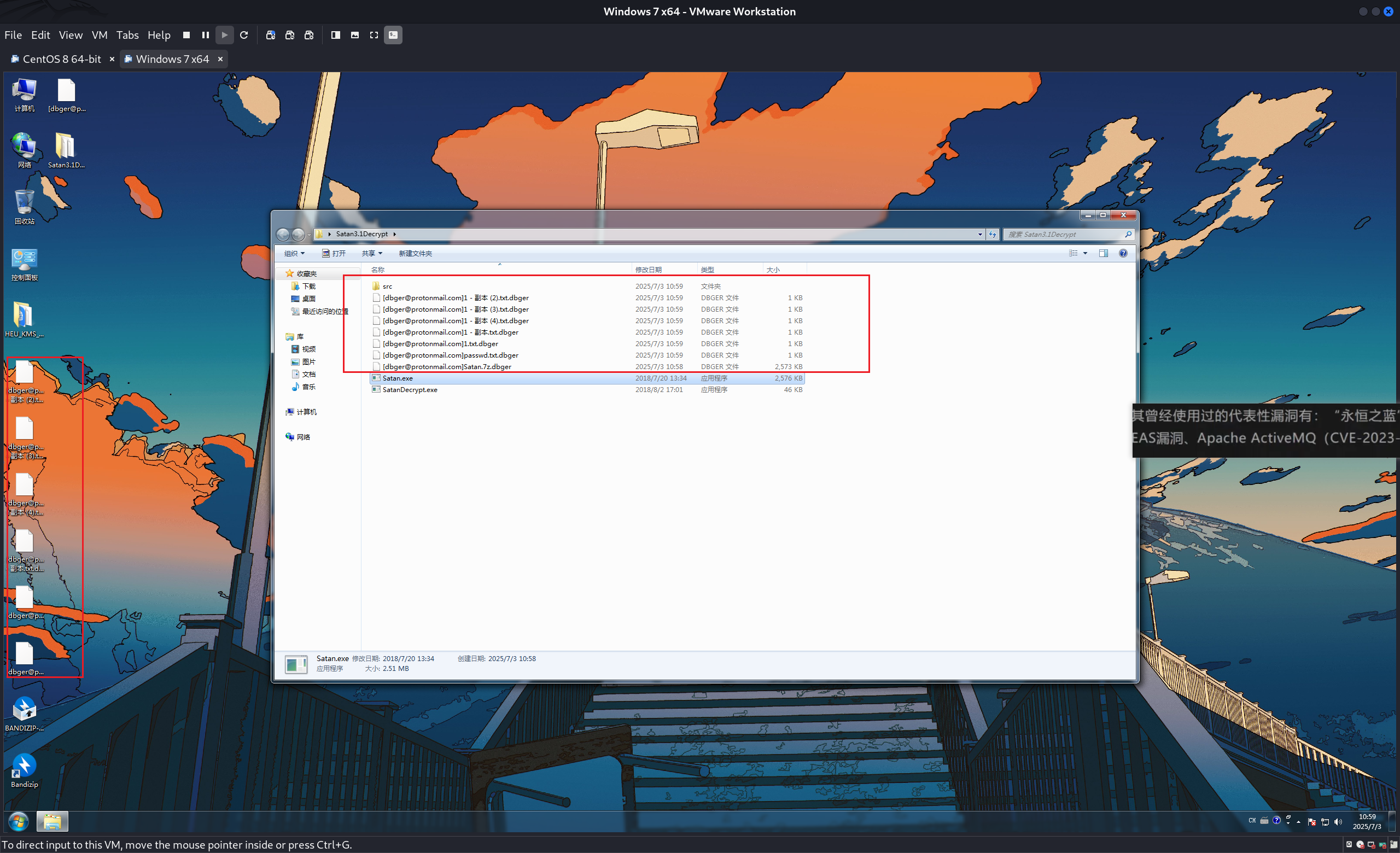The image size is (1400, 853).
Task: Select SatanDecrypt.exe in file list
Action: [x=410, y=389]
